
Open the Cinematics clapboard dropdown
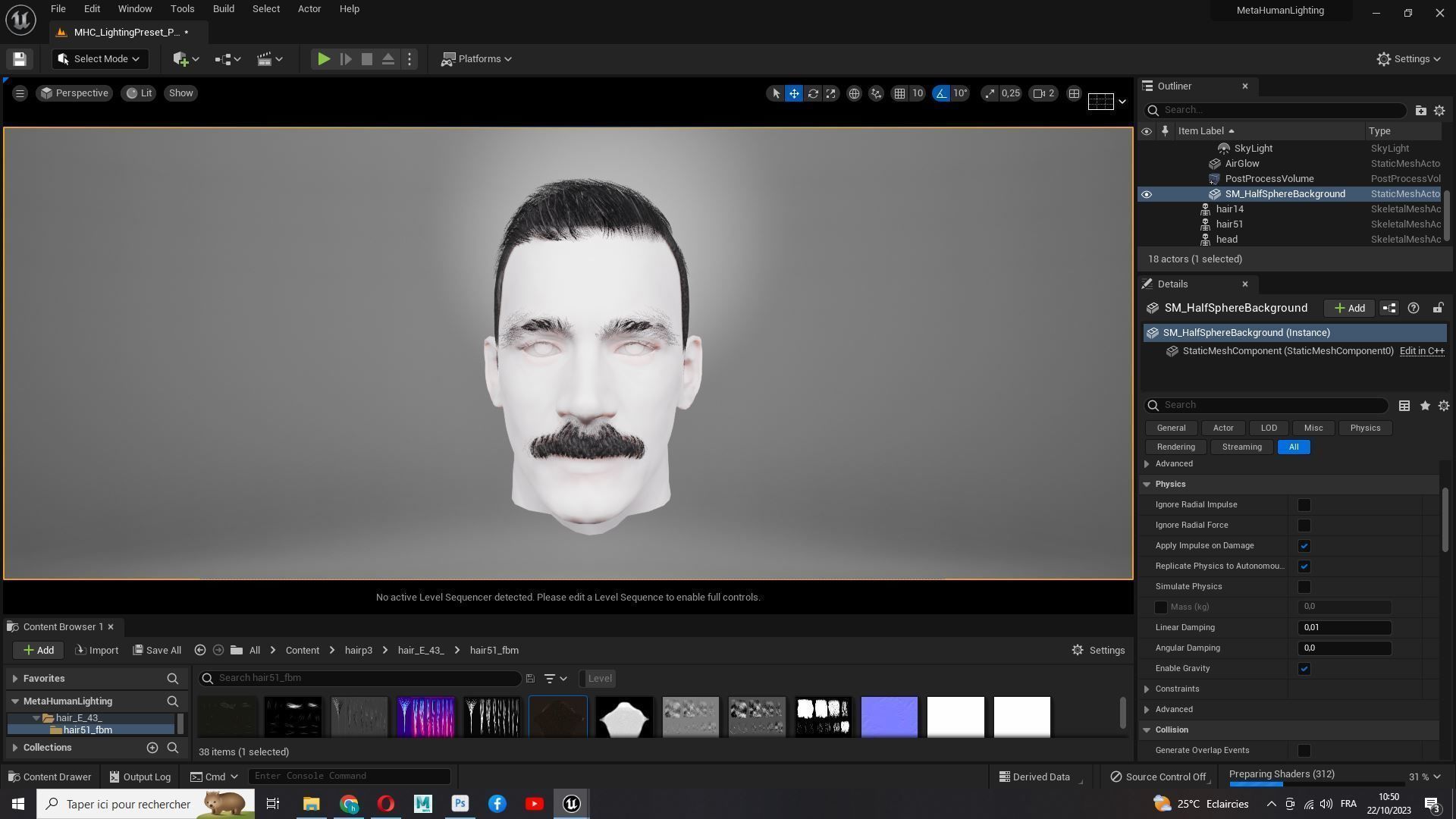click(269, 59)
